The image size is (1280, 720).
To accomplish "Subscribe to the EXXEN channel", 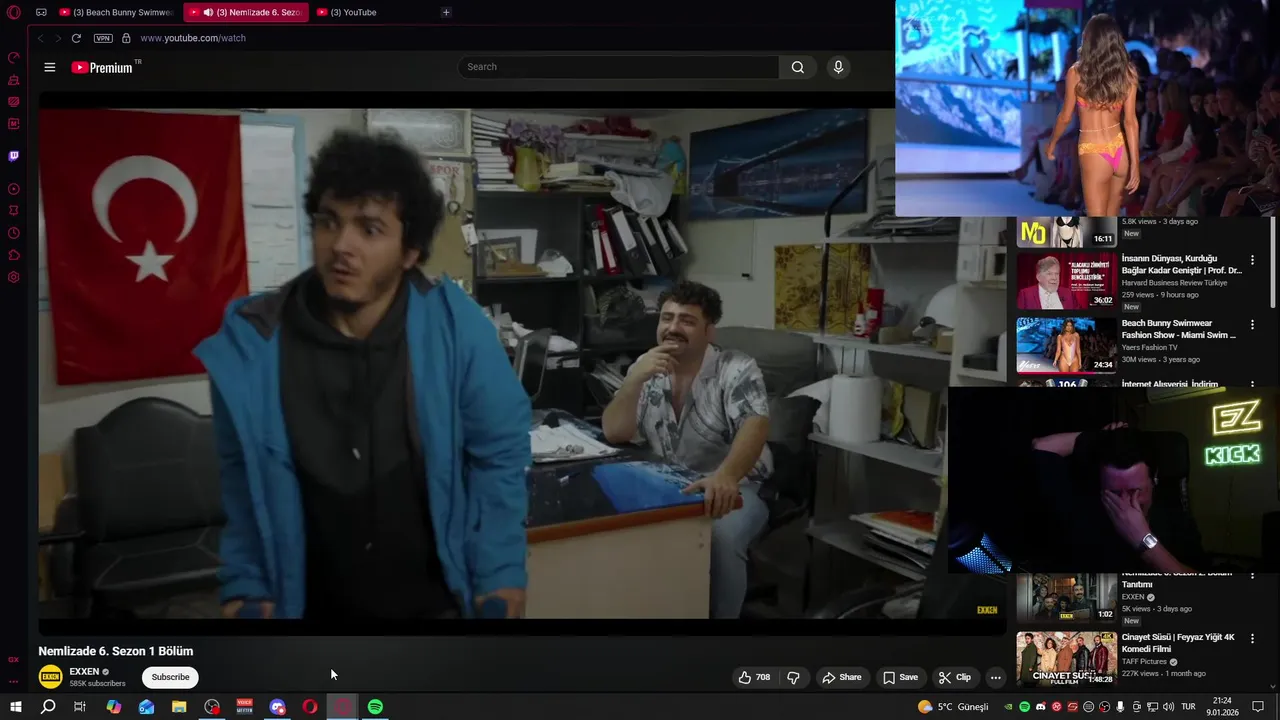I will (x=170, y=677).
